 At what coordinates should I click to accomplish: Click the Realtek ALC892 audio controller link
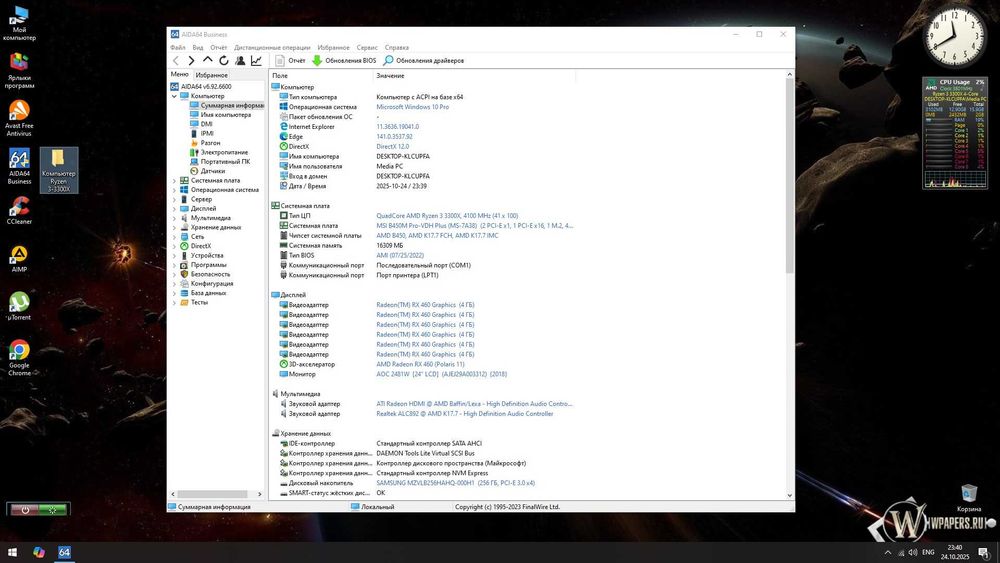coord(465,414)
